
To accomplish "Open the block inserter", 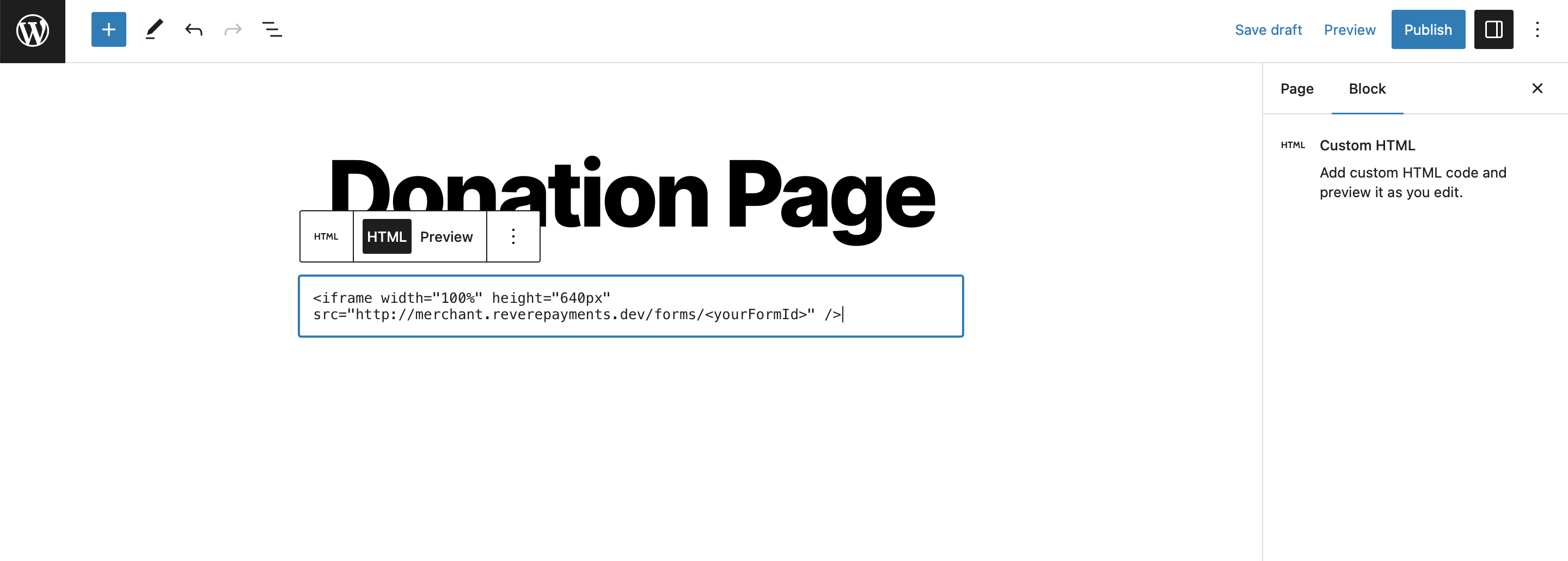I will tap(108, 29).
